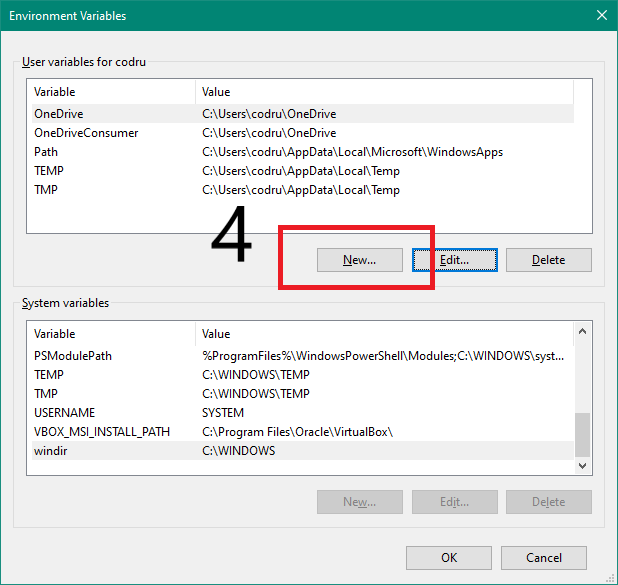Click system variables scrollbar thumb

pos(583,434)
